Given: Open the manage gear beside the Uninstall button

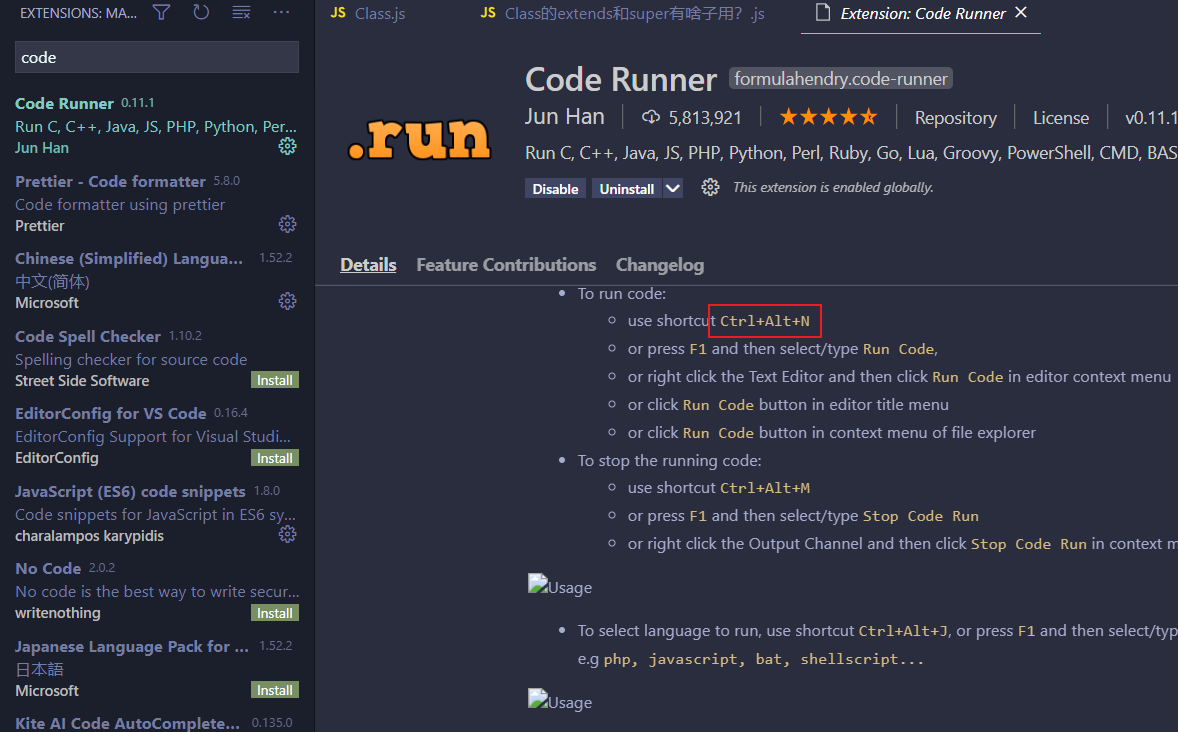Looking at the screenshot, I should click(710, 187).
